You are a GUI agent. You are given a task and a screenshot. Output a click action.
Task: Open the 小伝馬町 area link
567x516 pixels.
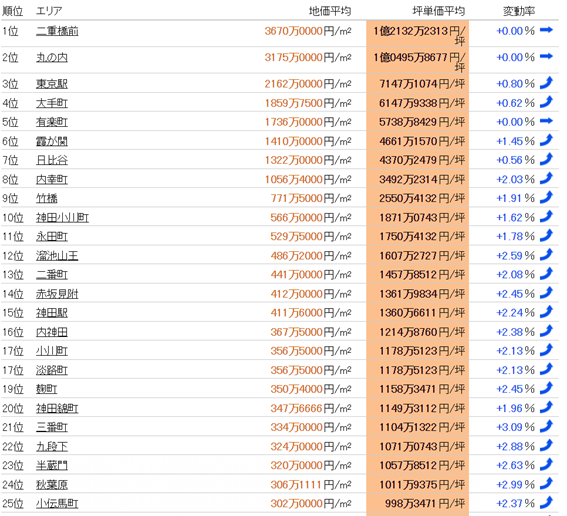coord(57,504)
